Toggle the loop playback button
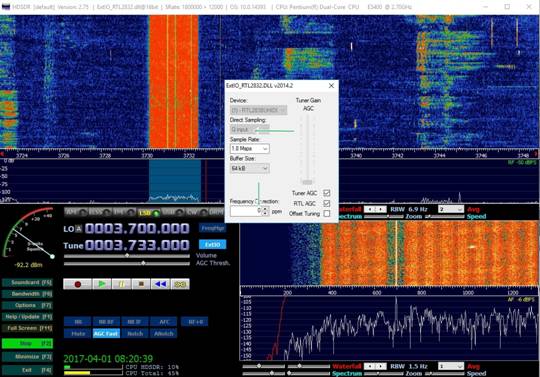 point(180,284)
